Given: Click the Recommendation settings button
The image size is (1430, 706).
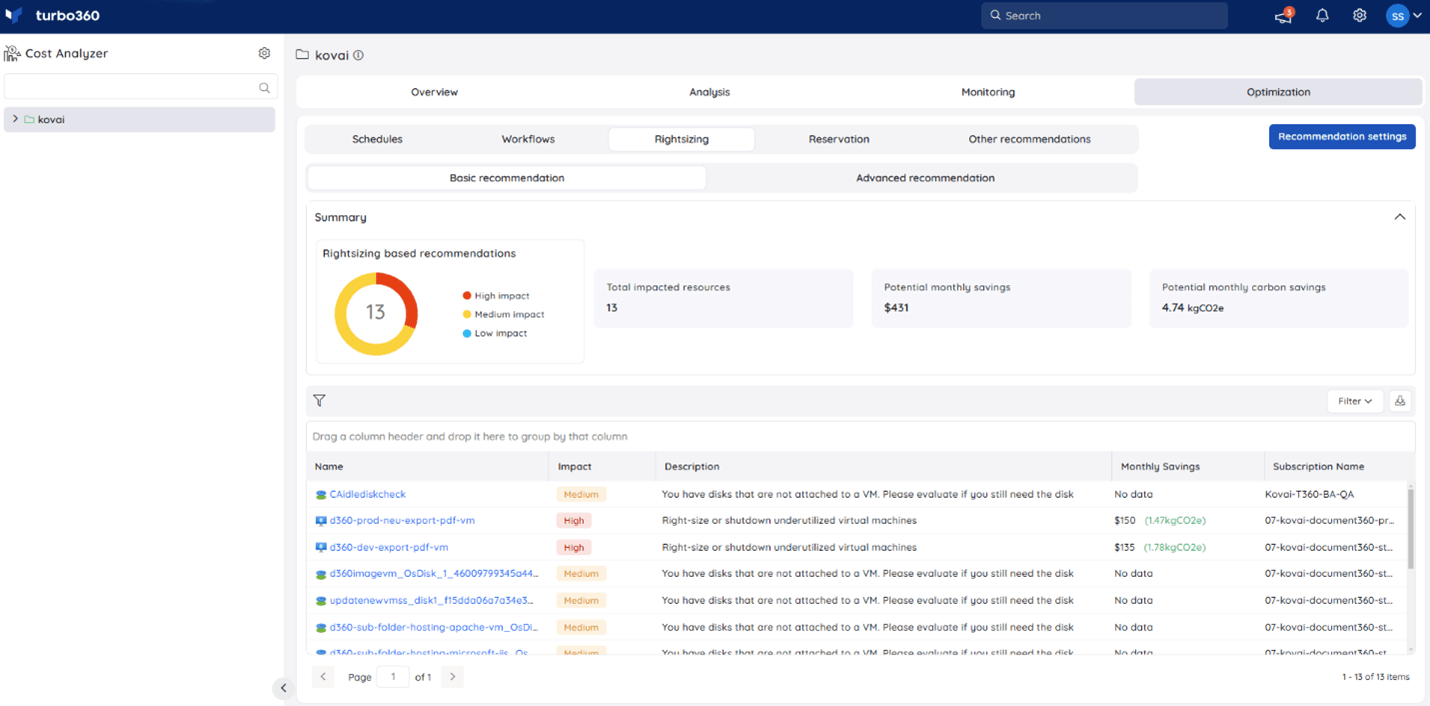Looking at the screenshot, I should coord(1341,137).
